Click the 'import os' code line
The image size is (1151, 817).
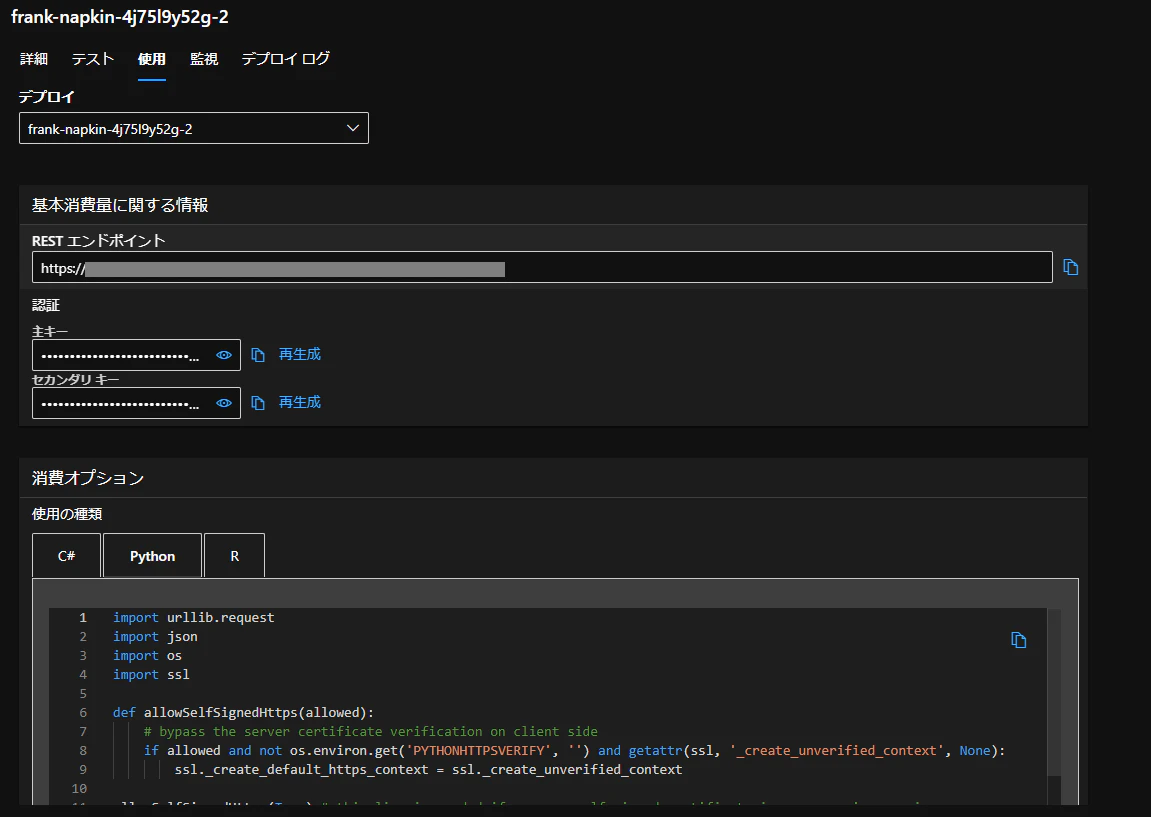(148, 656)
